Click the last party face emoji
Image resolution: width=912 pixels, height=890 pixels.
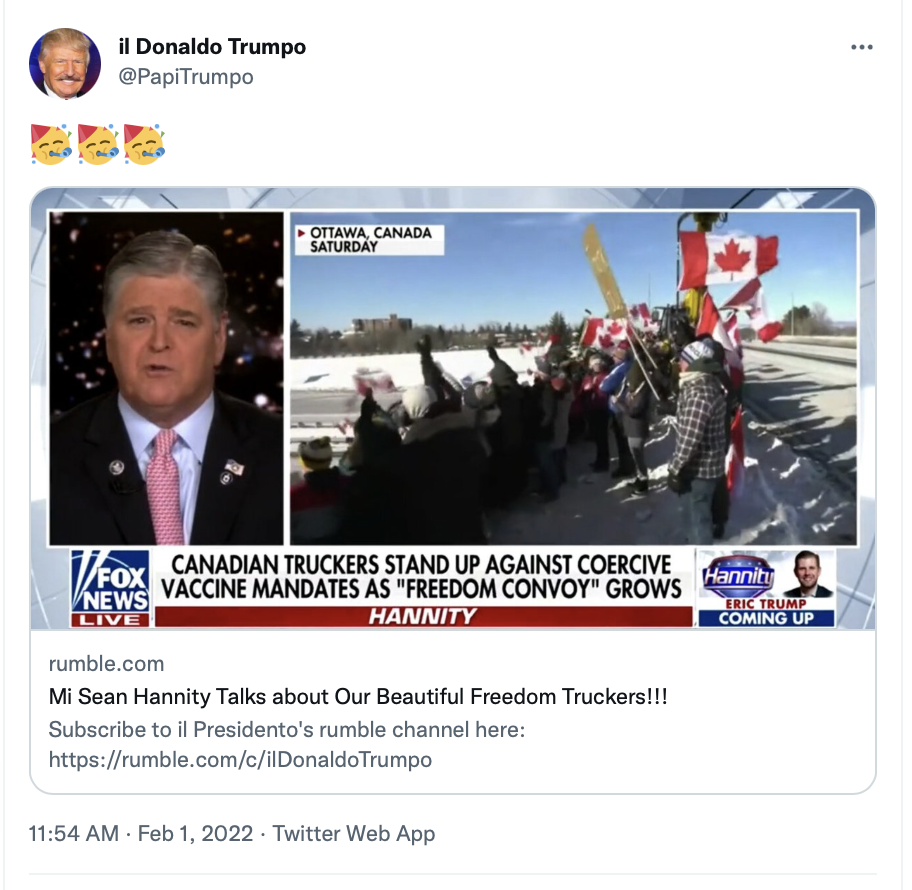click(144, 144)
